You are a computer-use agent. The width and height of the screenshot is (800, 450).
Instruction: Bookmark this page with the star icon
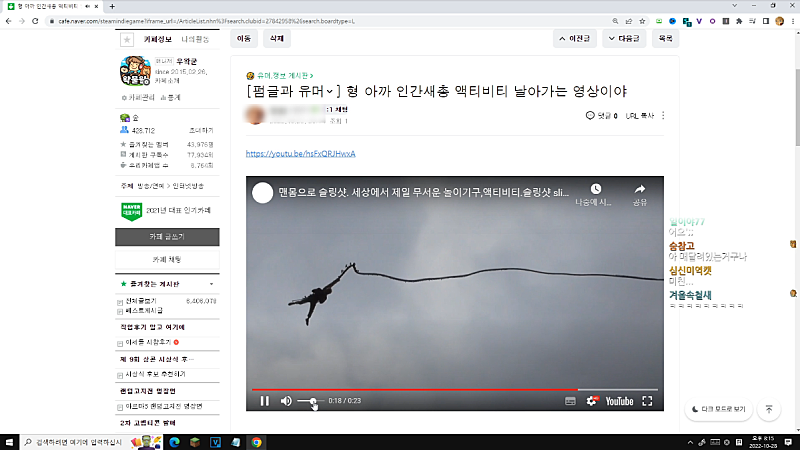642,21
